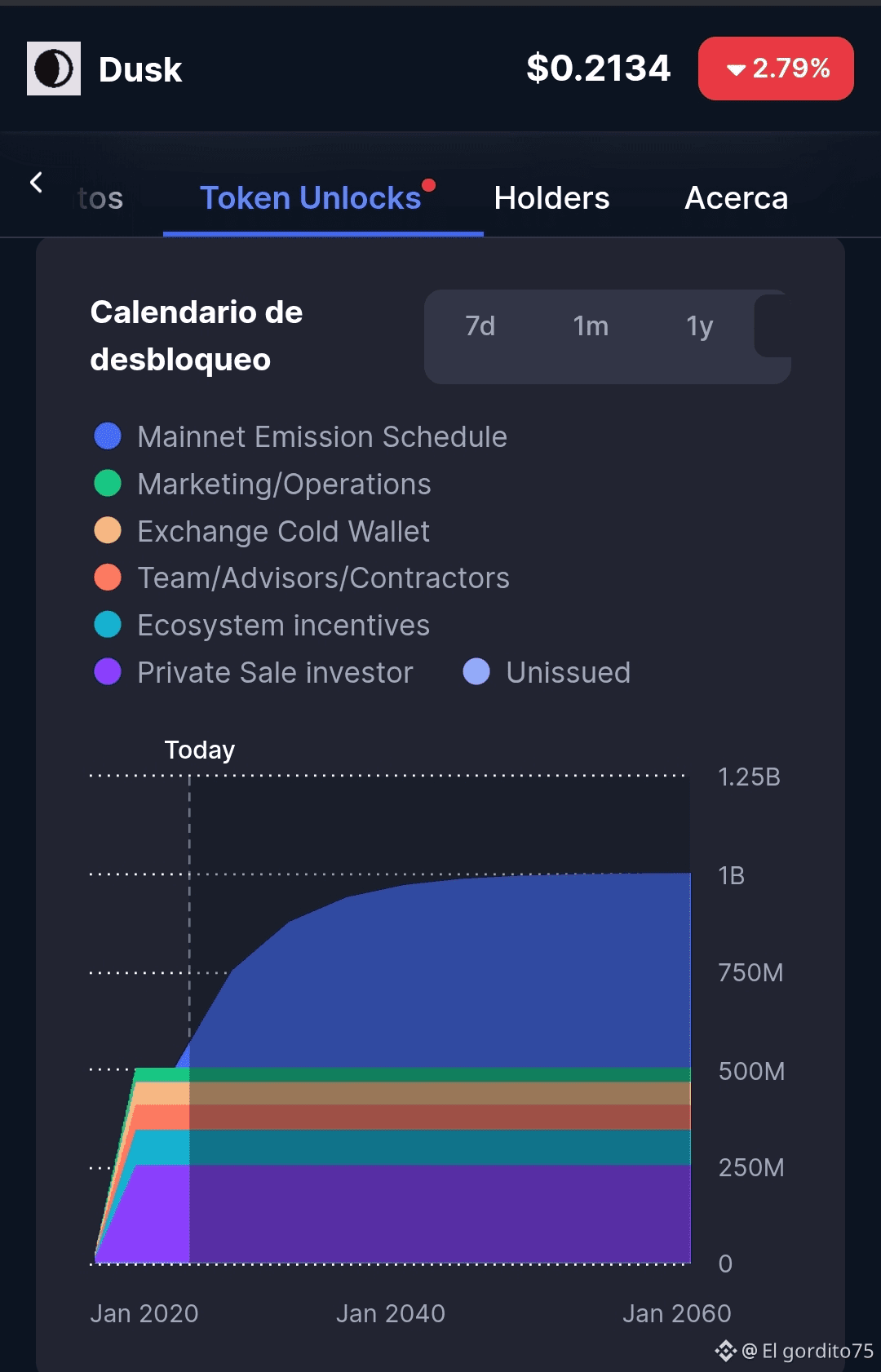Select the 1m time range
This screenshot has height=1372, width=881.
pyautogui.click(x=591, y=326)
